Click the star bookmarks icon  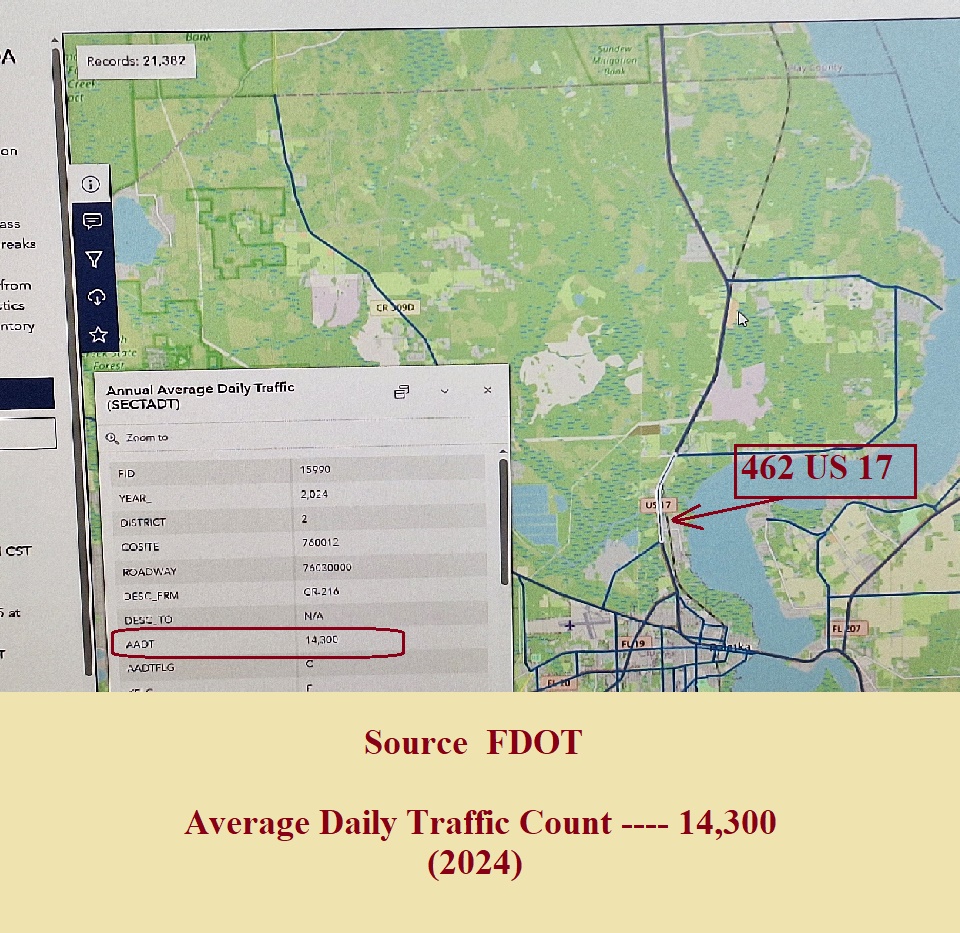(98, 334)
